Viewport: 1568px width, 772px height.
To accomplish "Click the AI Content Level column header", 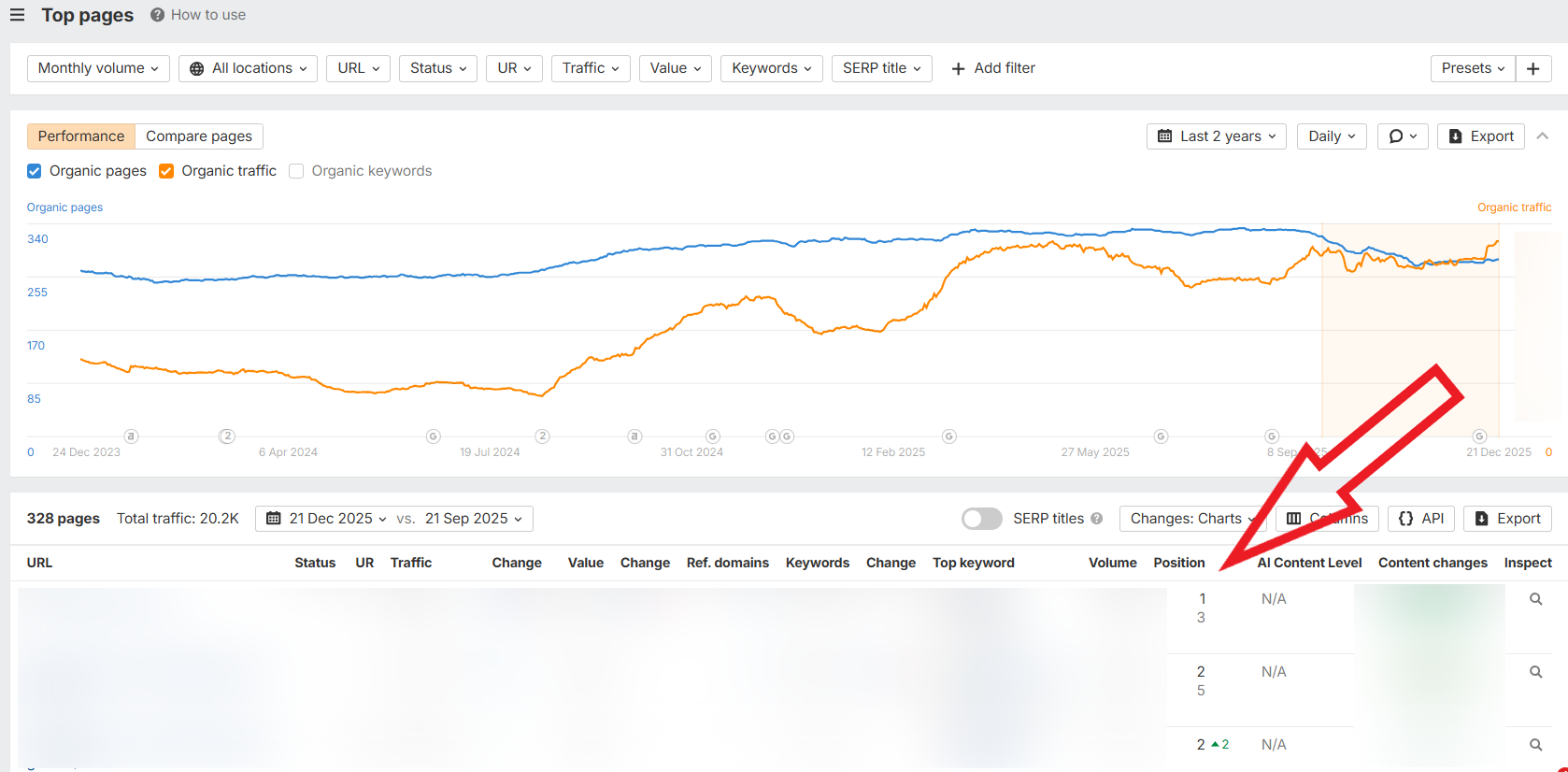I will tap(1309, 563).
